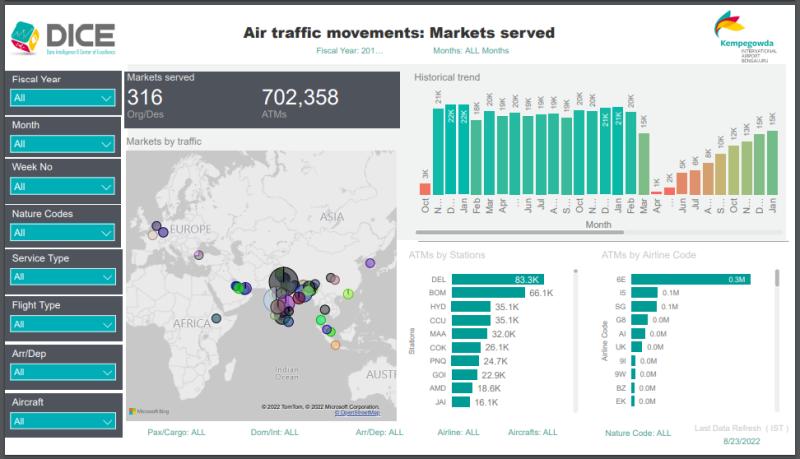Click the DICE logo icon
Screen dimensions: 800x459
click(x=23, y=39)
